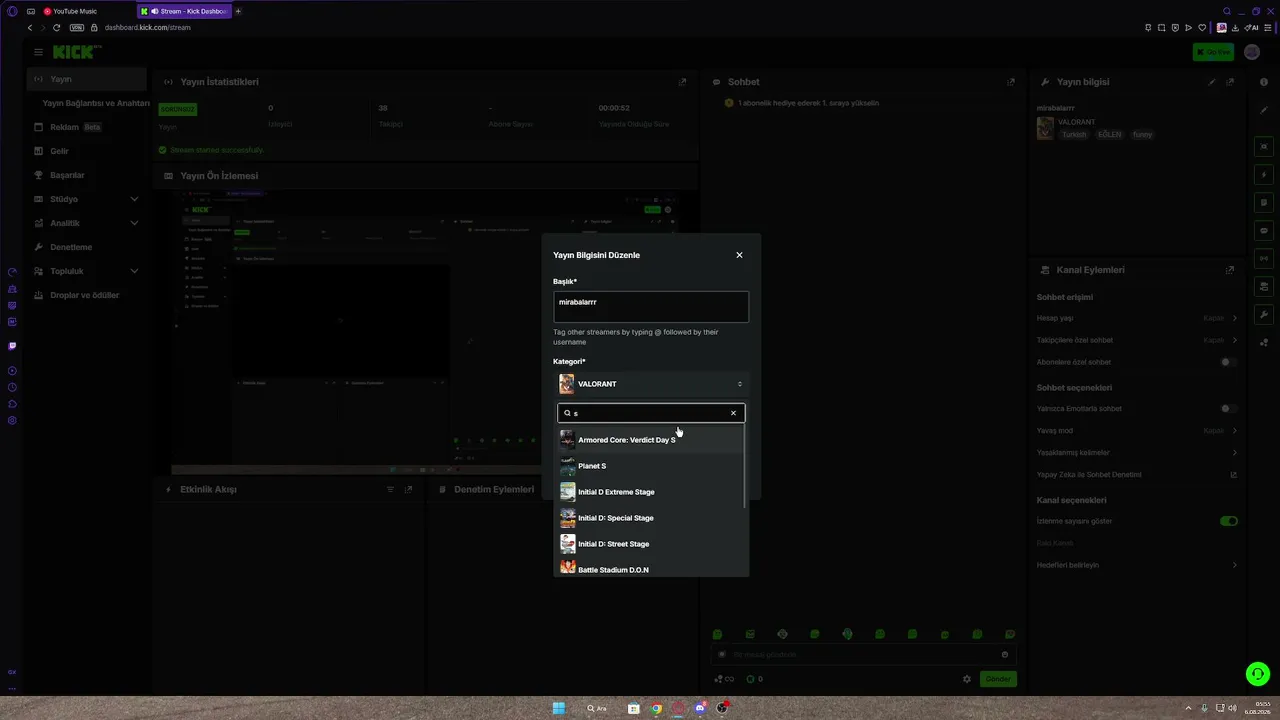Go to Reklam in the sidebar
The width and height of the screenshot is (1280, 720).
[x=88, y=127]
